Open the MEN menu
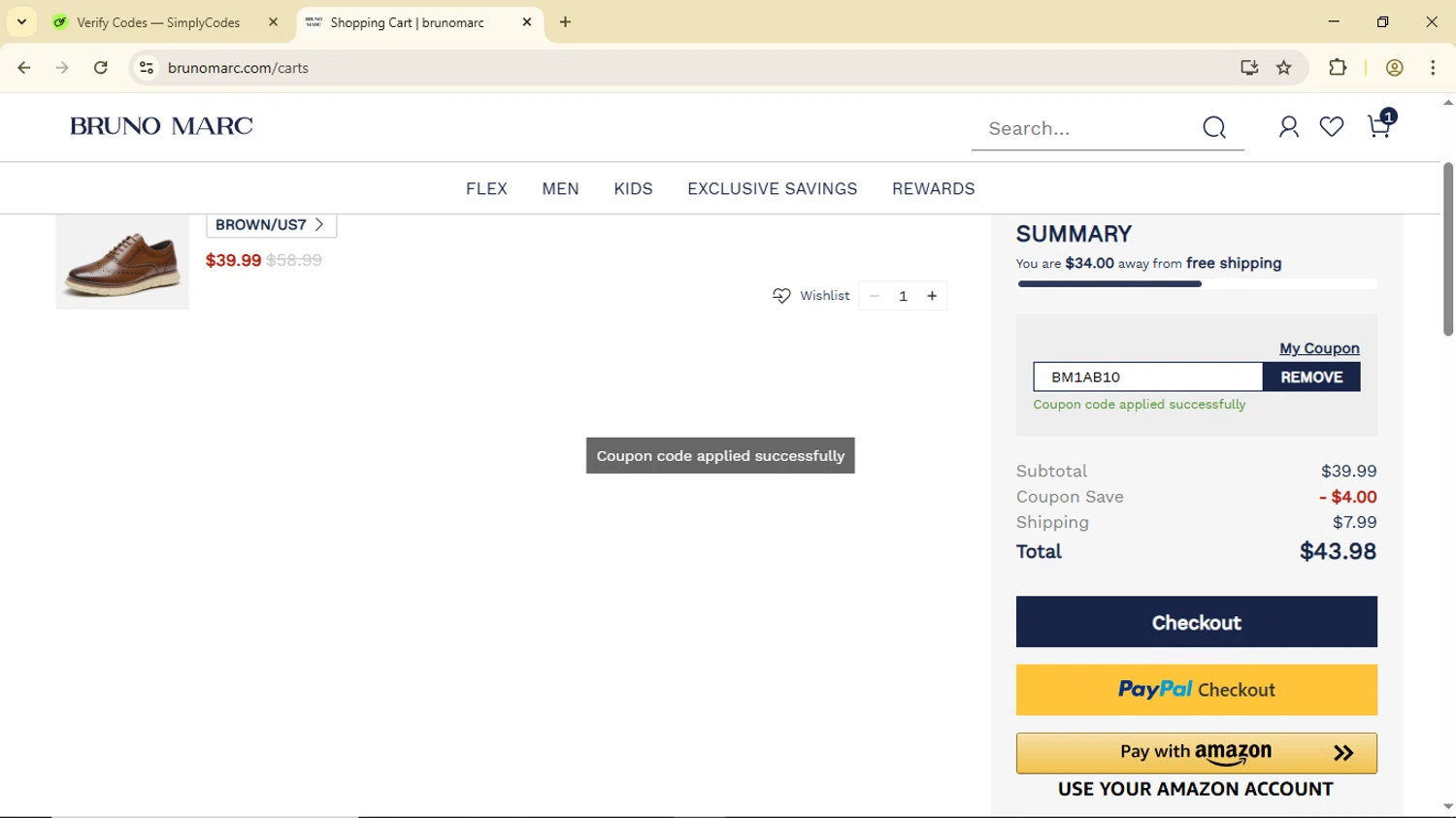 pyautogui.click(x=560, y=189)
